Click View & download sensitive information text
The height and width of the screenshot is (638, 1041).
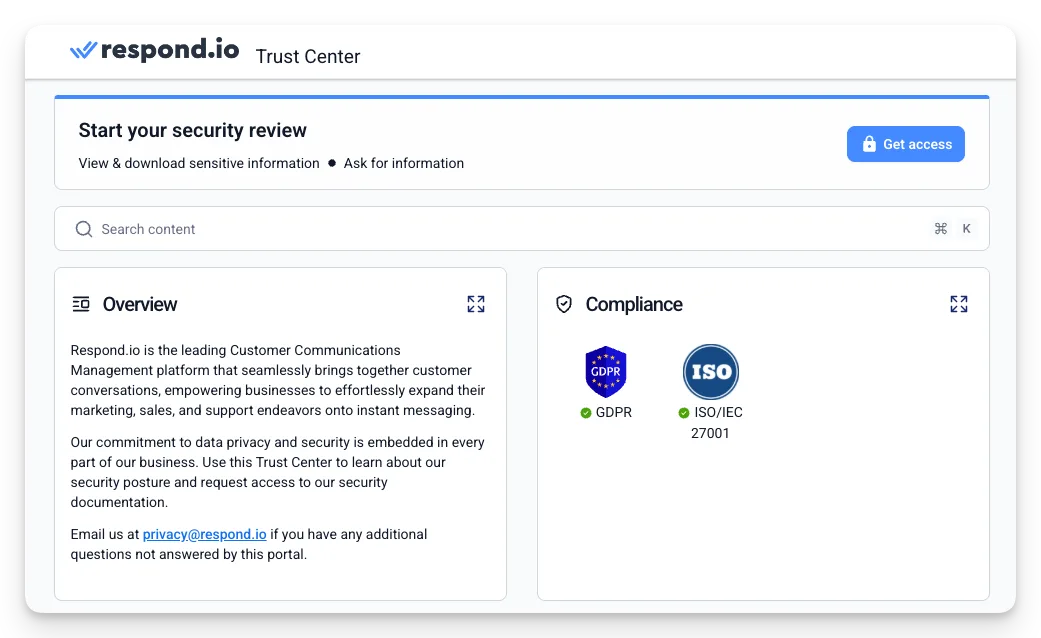pyautogui.click(x=199, y=163)
